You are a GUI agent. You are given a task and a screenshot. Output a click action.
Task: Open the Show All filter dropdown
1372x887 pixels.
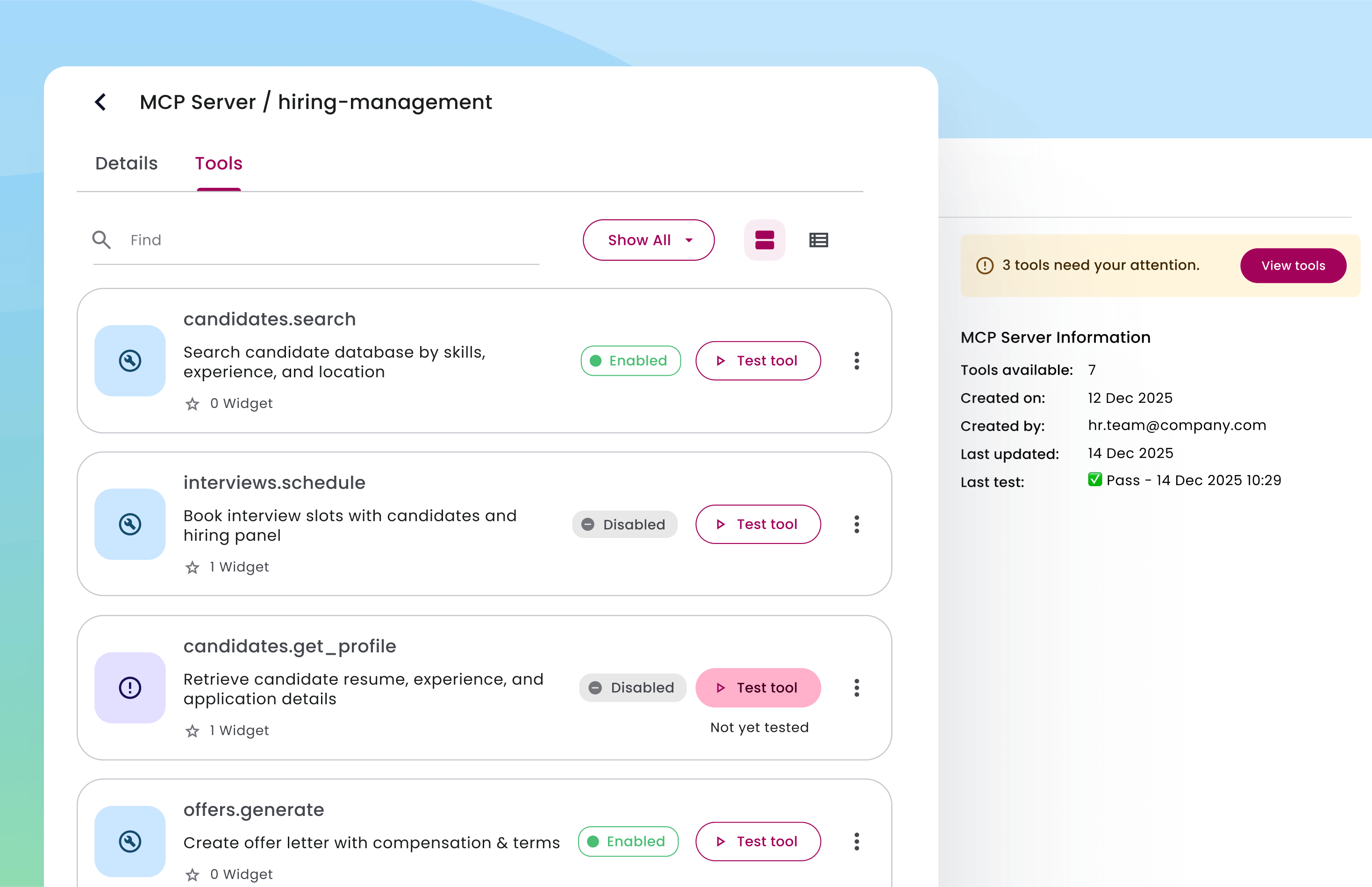(x=648, y=240)
